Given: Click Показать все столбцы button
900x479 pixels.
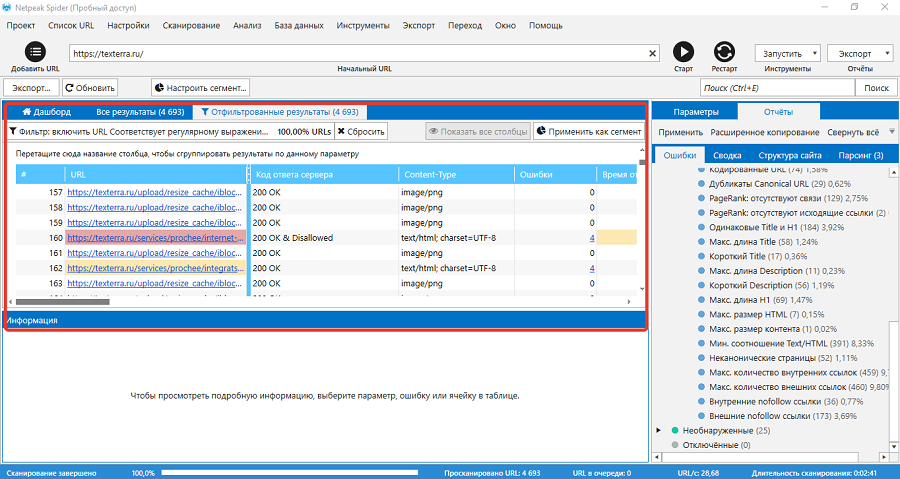Looking at the screenshot, I should coord(478,131).
